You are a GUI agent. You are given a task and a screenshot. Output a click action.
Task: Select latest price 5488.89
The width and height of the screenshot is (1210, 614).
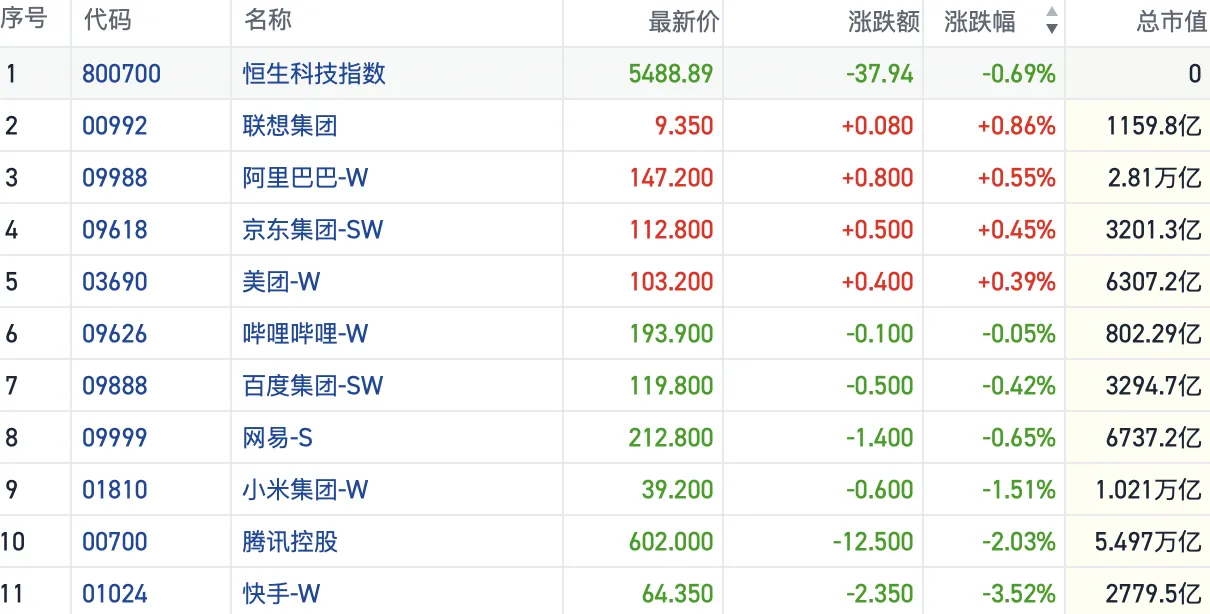click(x=671, y=74)
